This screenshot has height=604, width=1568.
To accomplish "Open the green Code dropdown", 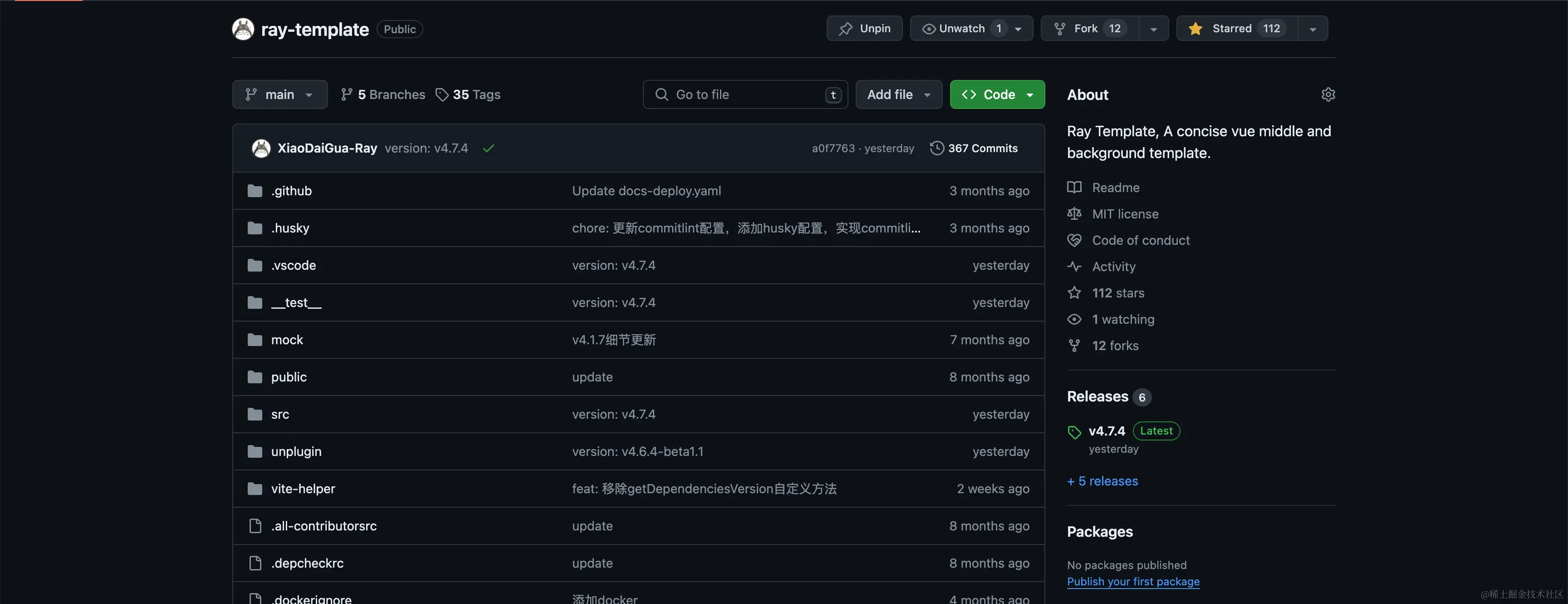I will pos(997,94).
